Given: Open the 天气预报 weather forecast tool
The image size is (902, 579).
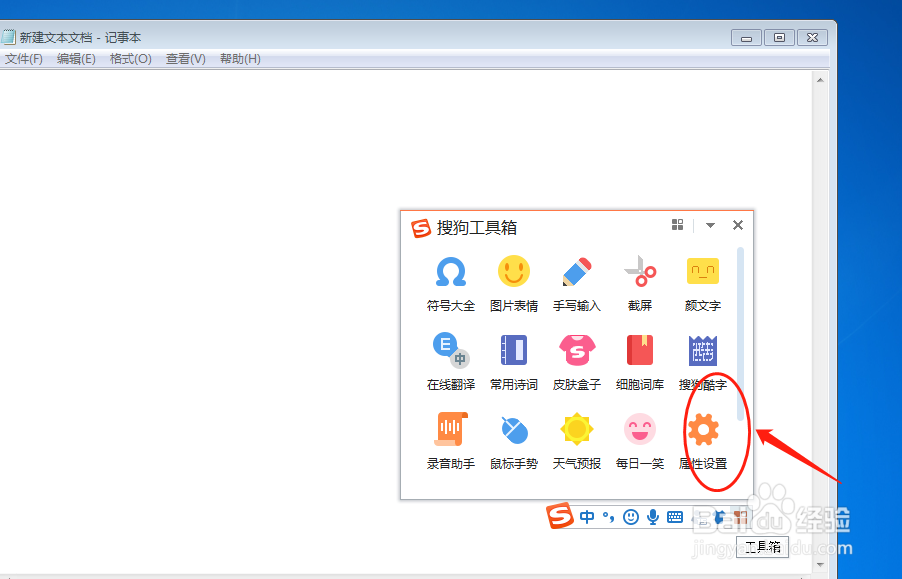Looking at the screenshot, I should 577,442.
